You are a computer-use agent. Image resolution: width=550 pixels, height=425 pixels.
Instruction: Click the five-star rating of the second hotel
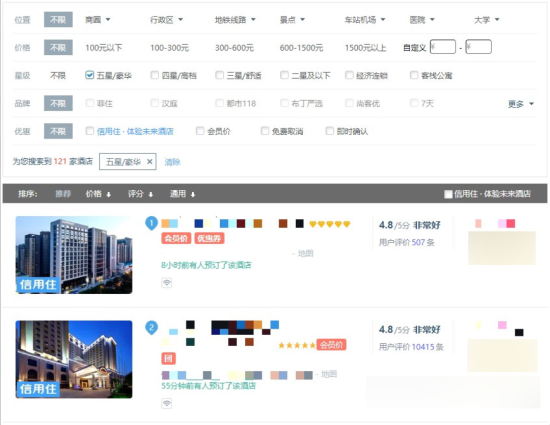pyautogui.click(x=297, y=345)
